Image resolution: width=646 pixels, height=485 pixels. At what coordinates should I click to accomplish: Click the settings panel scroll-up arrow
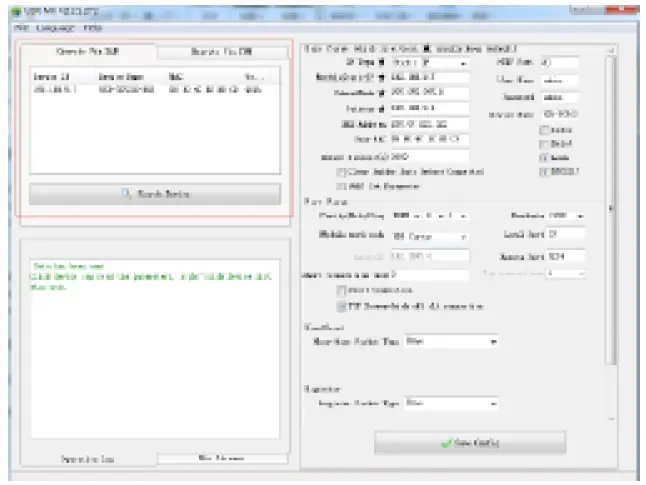611,50
